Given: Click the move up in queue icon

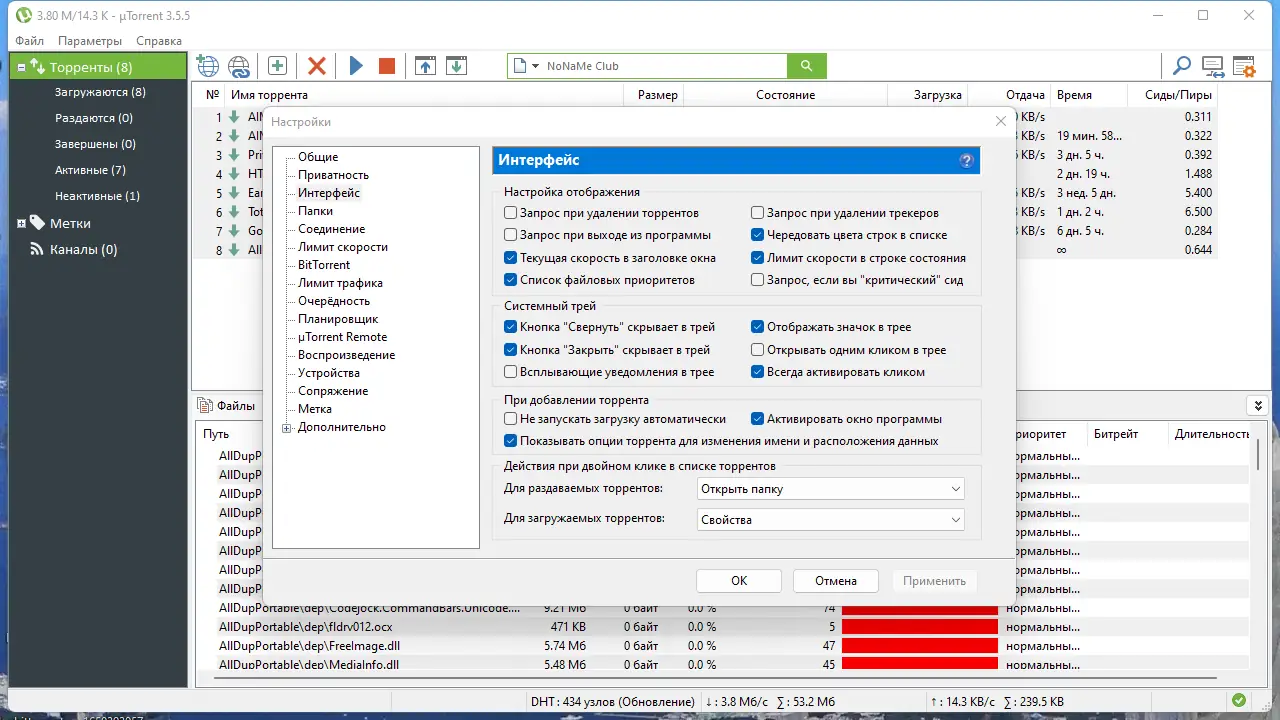Looking at the screenshot, I should (x=426, y=66).
